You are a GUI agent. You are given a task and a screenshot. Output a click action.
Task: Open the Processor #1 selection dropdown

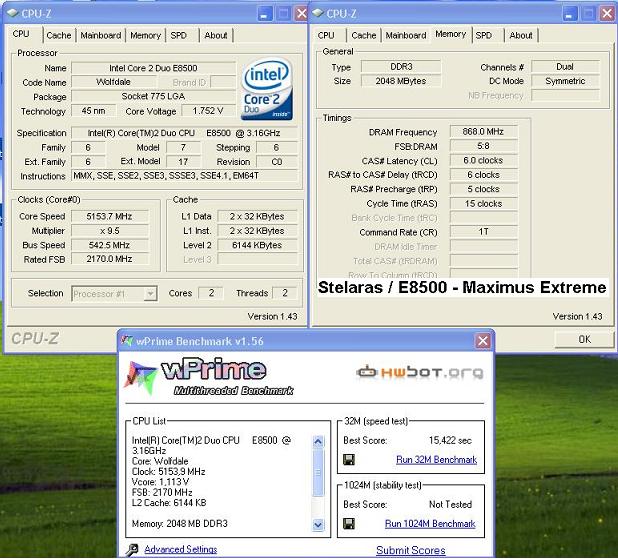click(x=150, y=294)
